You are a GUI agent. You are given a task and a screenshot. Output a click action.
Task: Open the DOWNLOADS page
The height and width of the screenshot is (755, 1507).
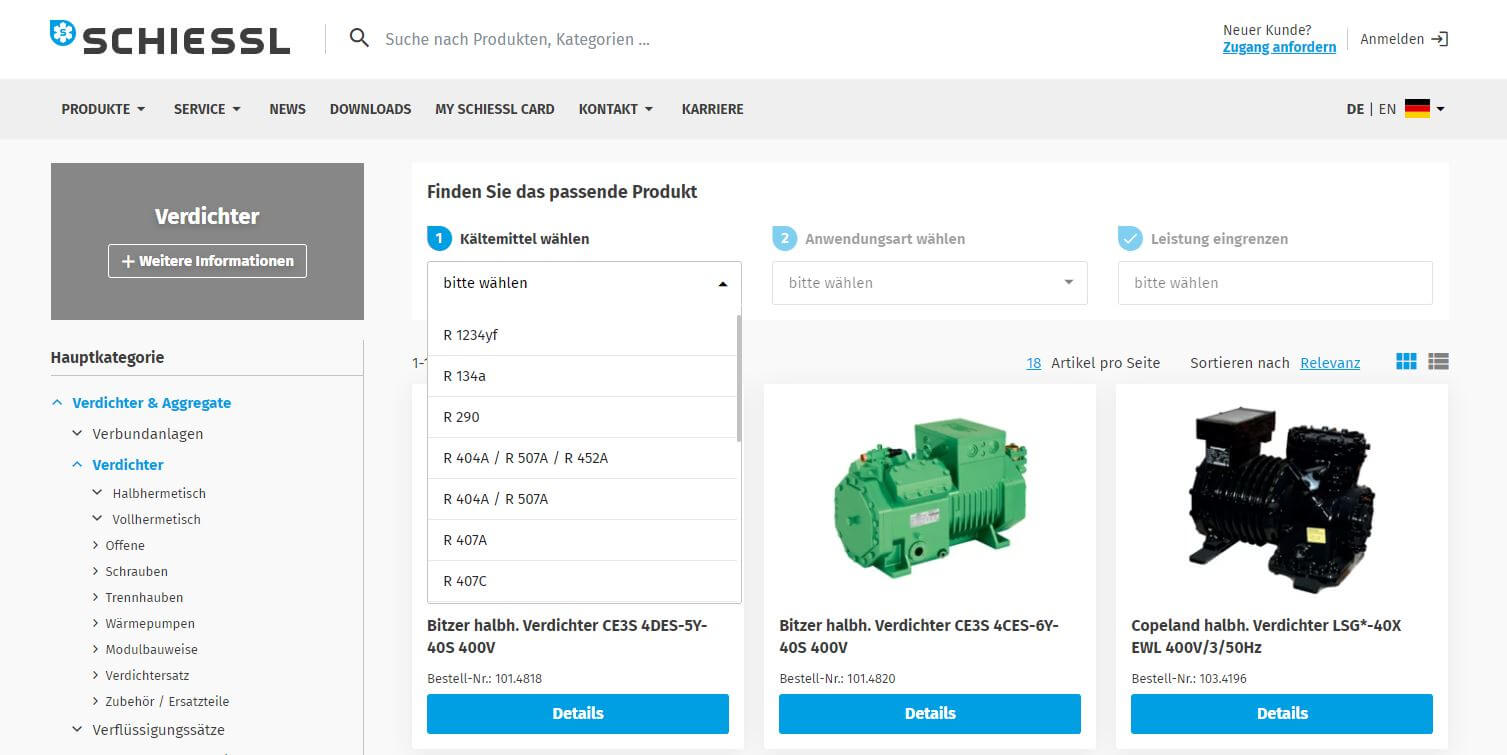click(370, 109)
